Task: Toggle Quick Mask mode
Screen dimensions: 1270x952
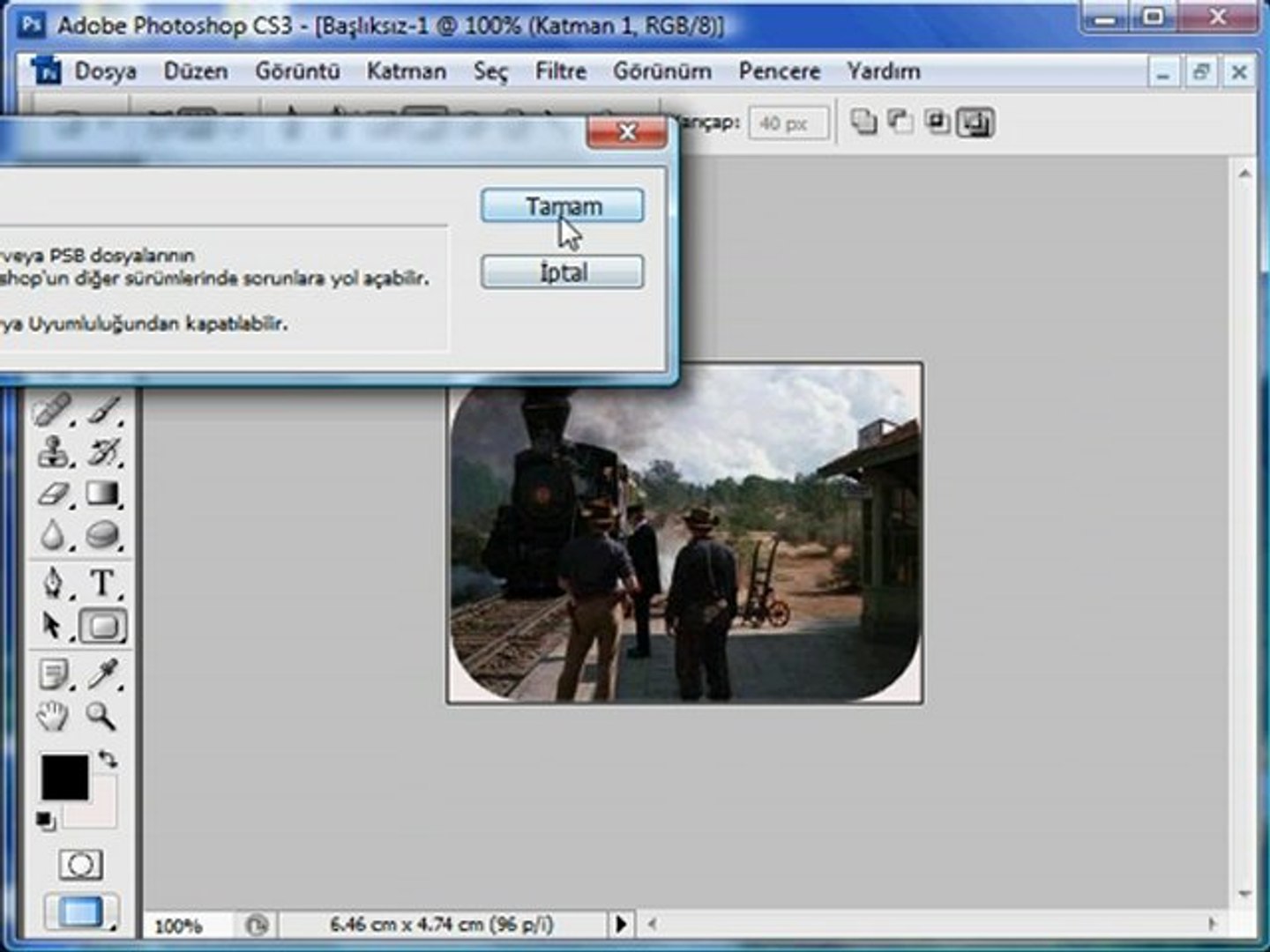Action: pyautogui.click(x=80, y=865)
